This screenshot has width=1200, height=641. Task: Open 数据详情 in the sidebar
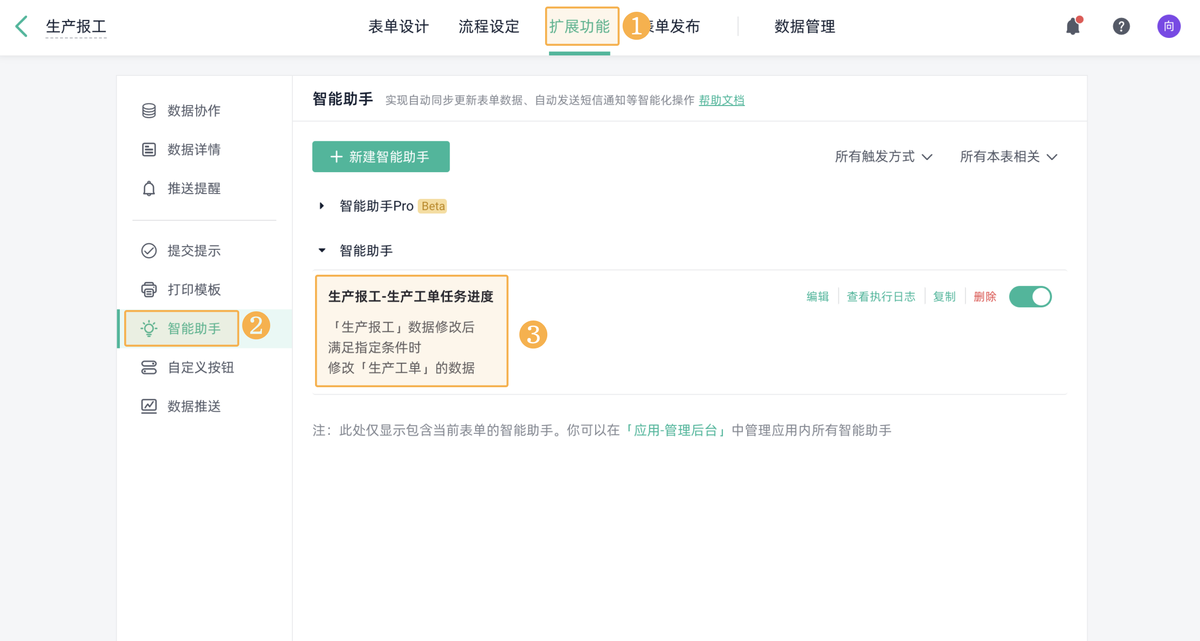[180, 149]
